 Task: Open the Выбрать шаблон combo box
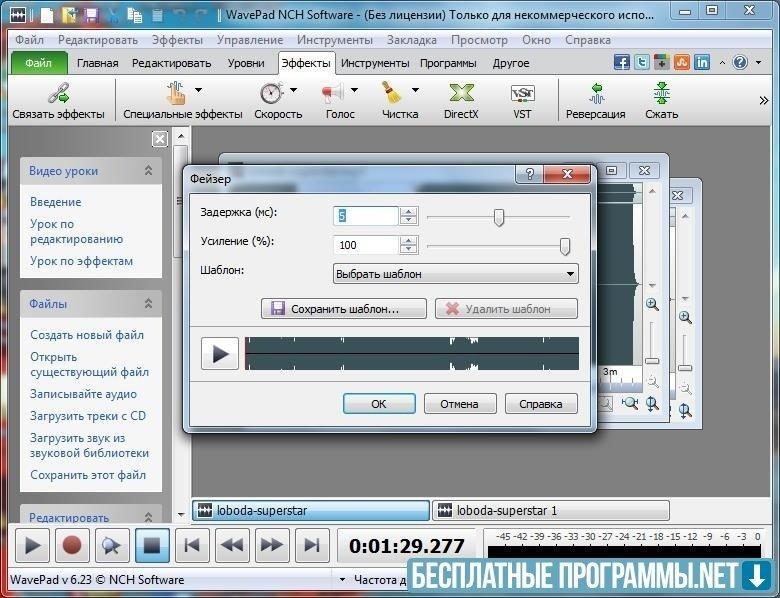(x=456, y=274)
